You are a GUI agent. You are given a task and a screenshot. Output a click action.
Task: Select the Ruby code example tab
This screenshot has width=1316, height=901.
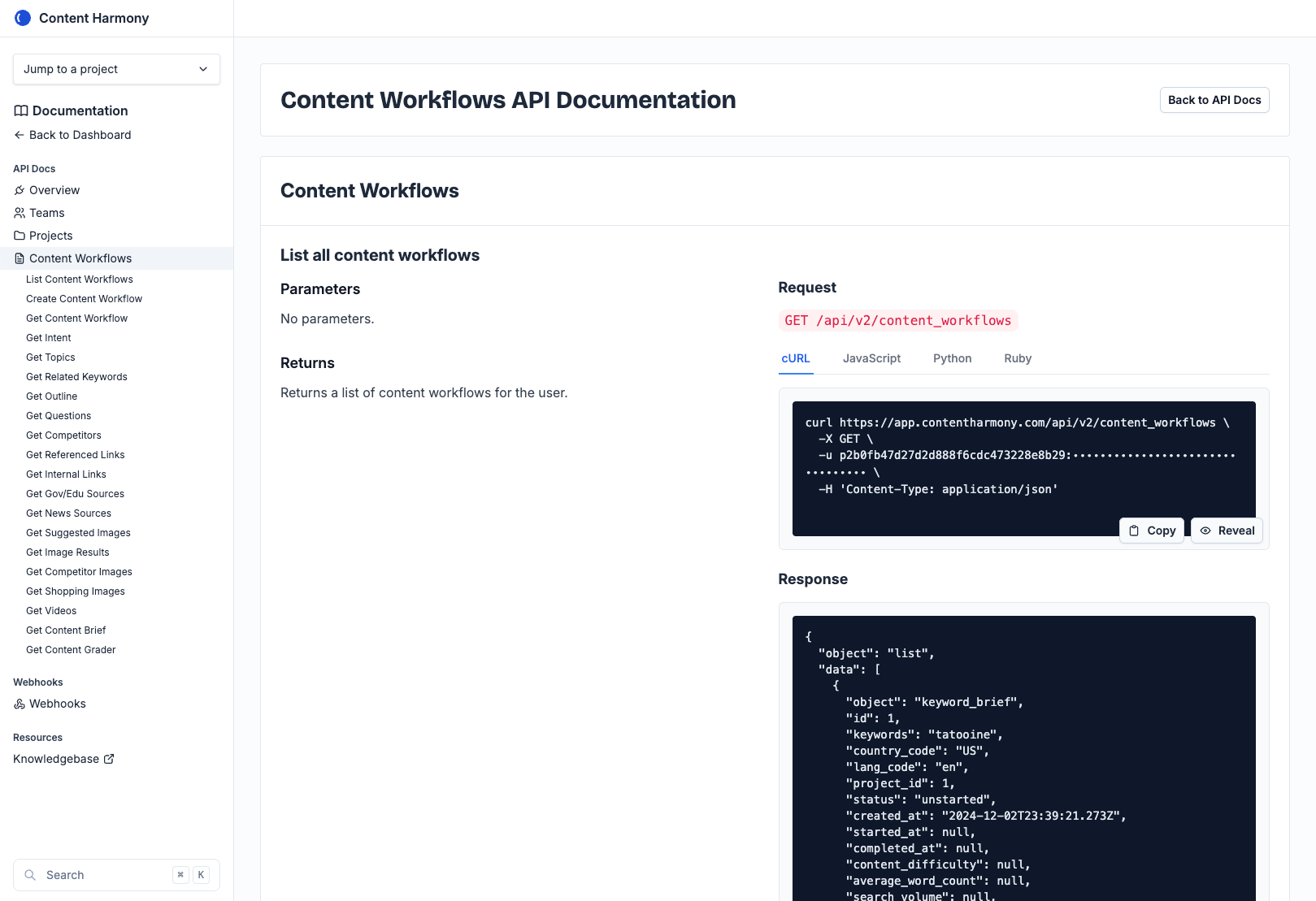pos(1017,358)
